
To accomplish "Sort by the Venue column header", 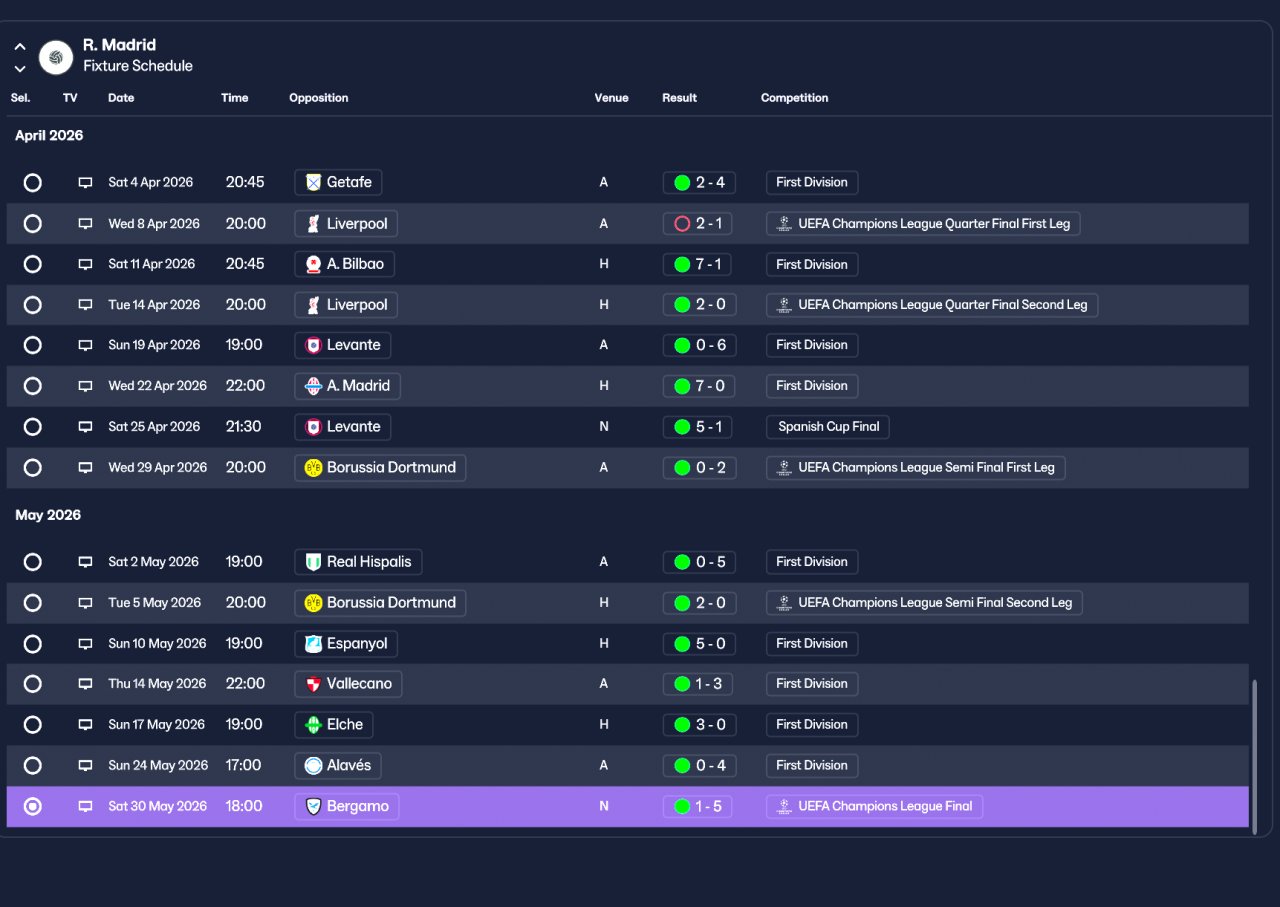I will (x=611, y=98).
